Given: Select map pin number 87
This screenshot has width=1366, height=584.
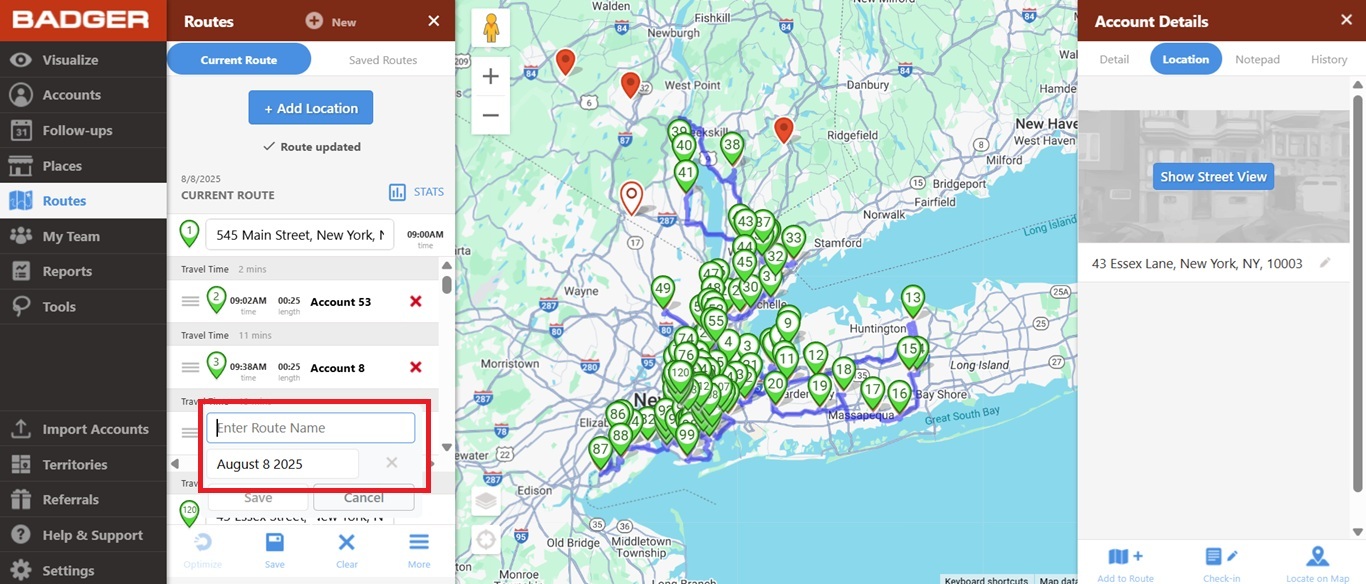Looking at the screenshot, I should [600, 453].
